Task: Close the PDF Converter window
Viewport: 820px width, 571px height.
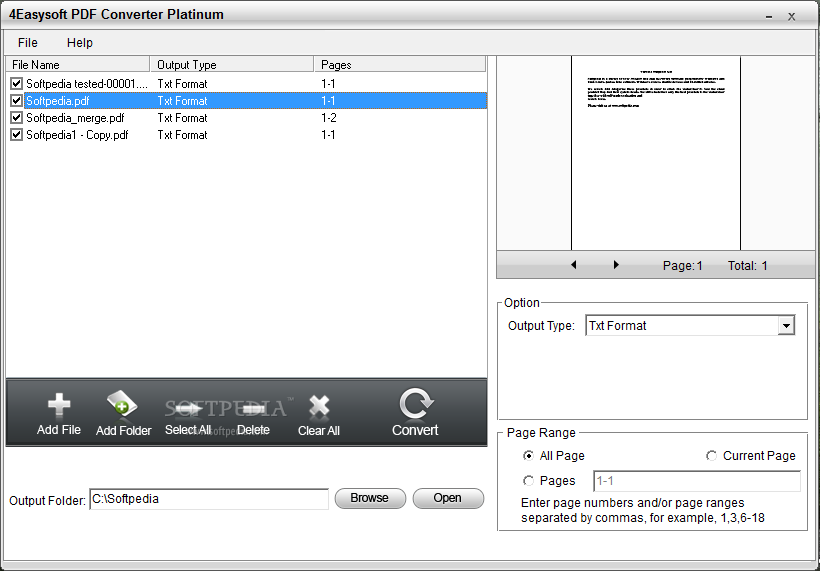Action: (792, 17)
